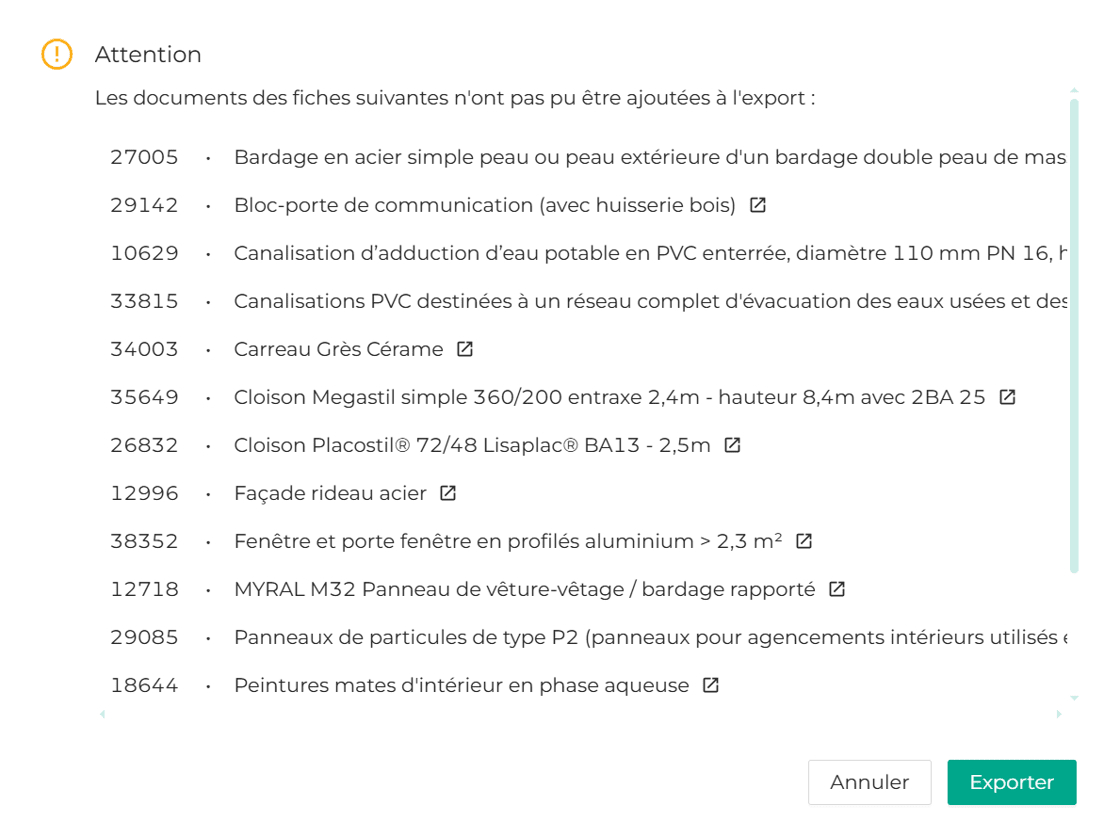Screen dimensions: 1120x837
Task: Open external link icon for Carreau Grès Cérame
Action: coord(465,349)
